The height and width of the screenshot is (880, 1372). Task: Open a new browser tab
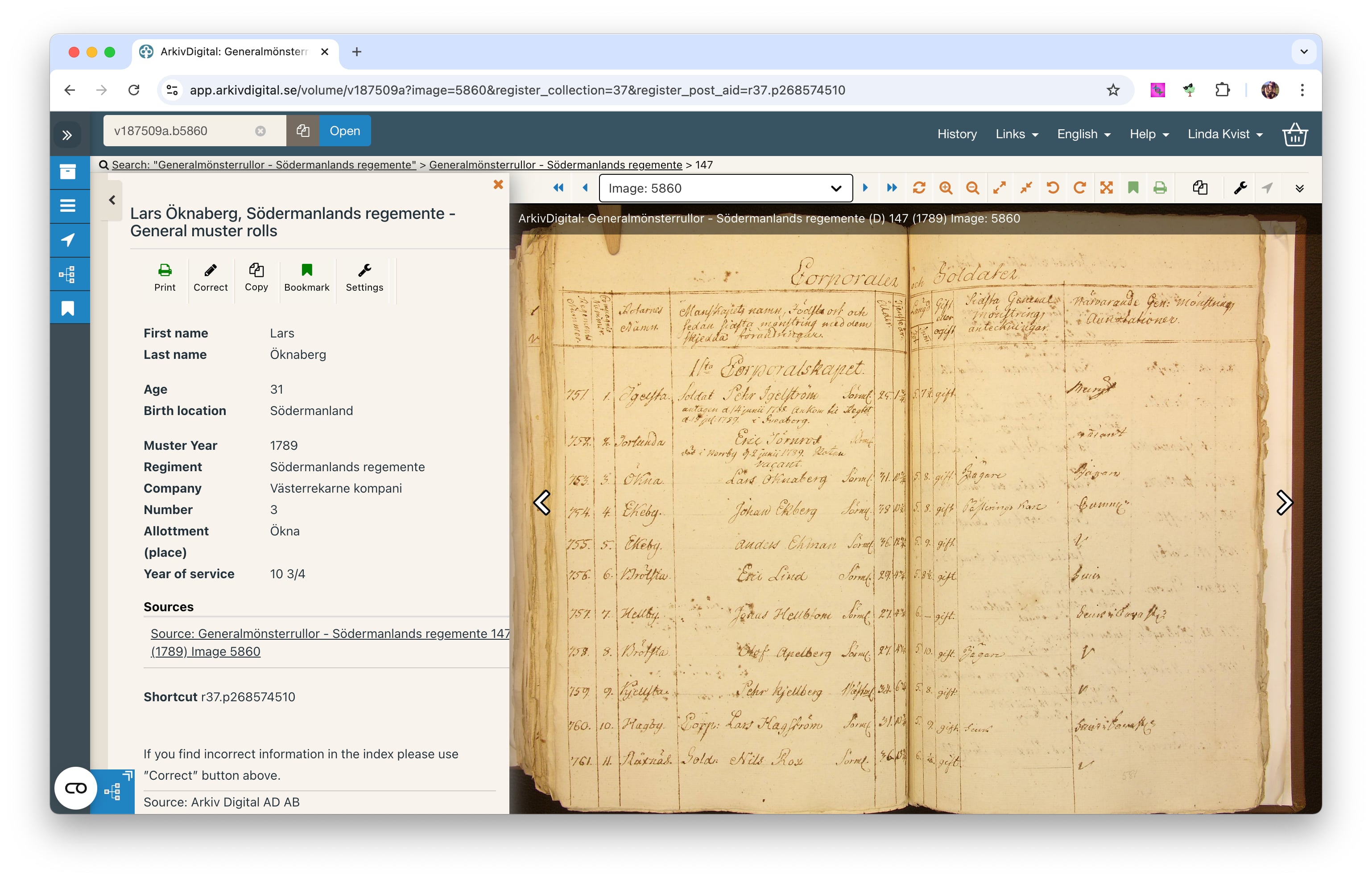(357, 52)
